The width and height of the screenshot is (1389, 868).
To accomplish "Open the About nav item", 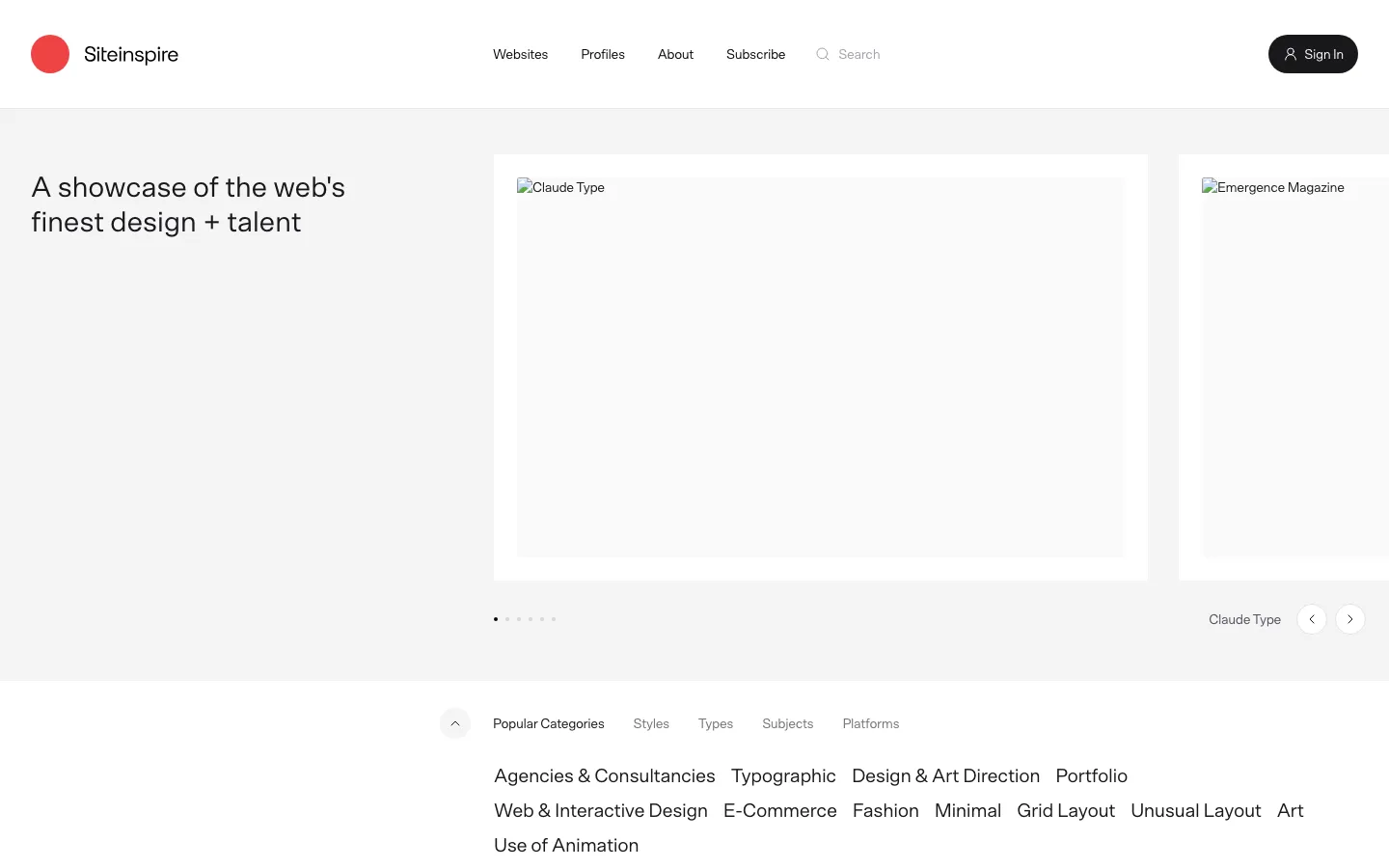I will 675,54.
